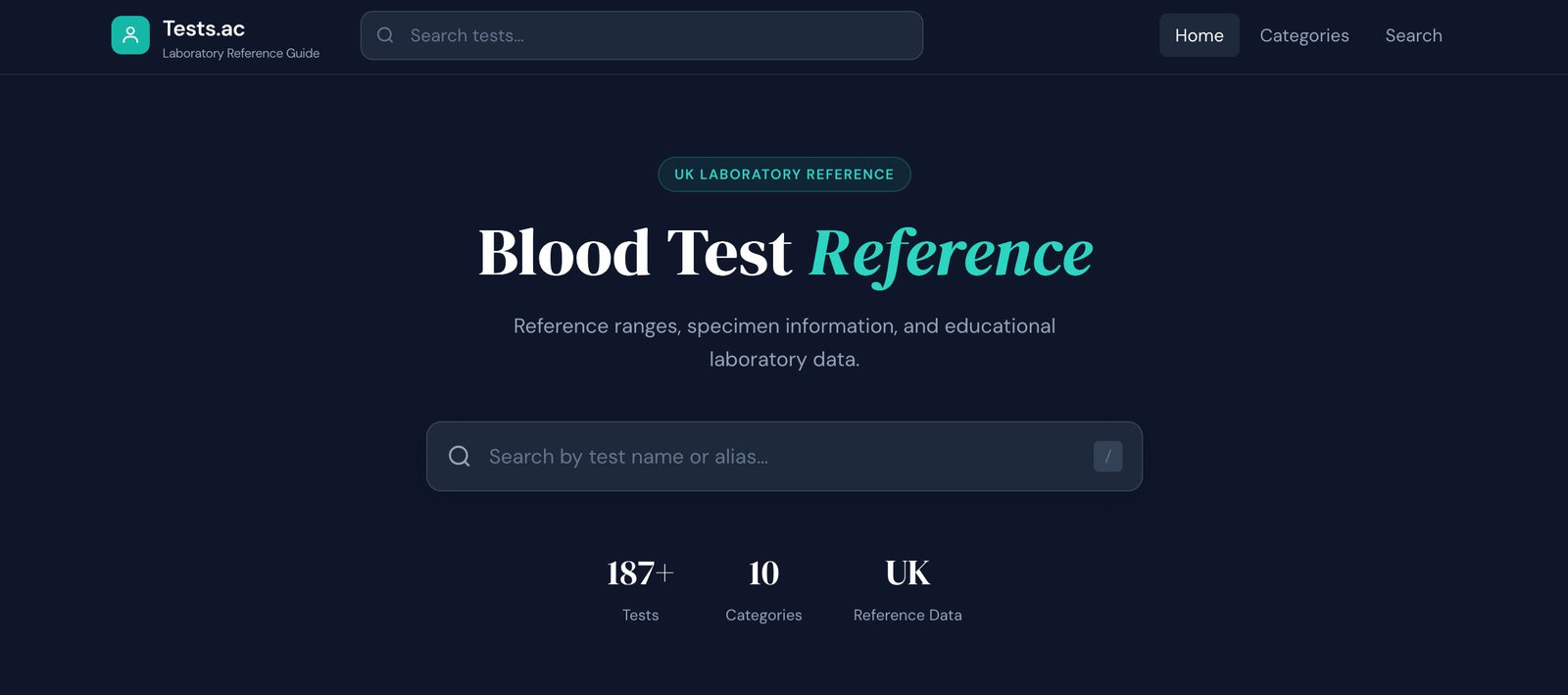Open the Home nav item
1568x695 pixels.
[x=1199, y=35]
